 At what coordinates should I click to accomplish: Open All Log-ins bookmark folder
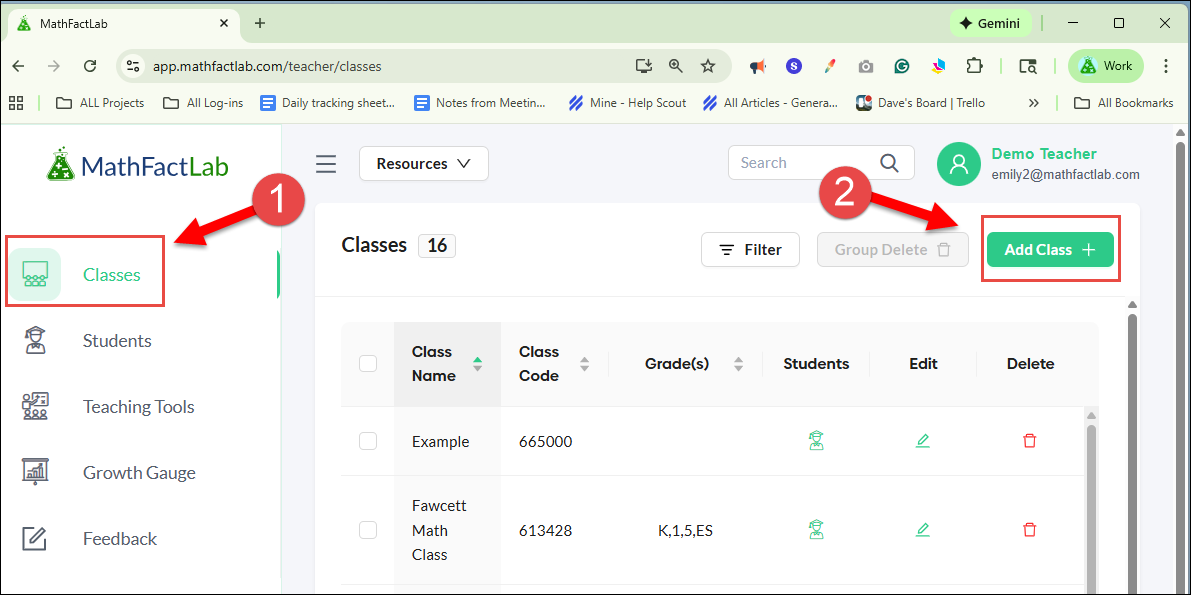203,103
